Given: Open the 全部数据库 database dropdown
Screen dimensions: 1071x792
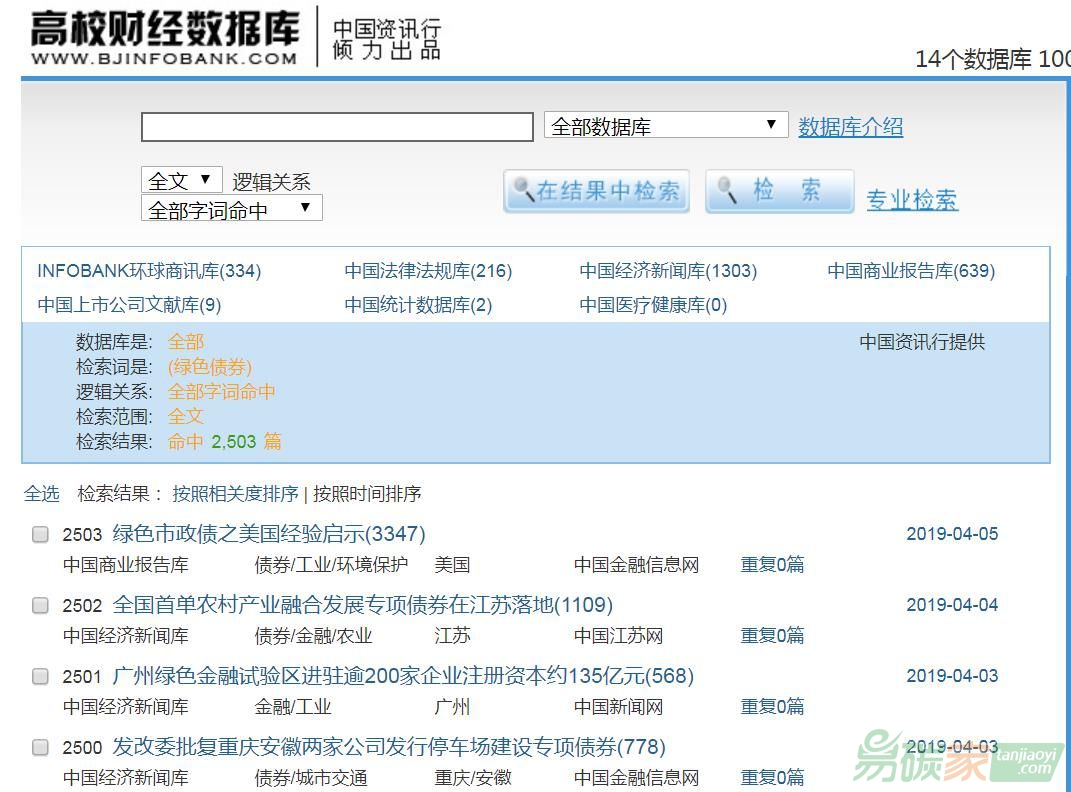Looking at the screenshot, I should (x=665, y=126).
